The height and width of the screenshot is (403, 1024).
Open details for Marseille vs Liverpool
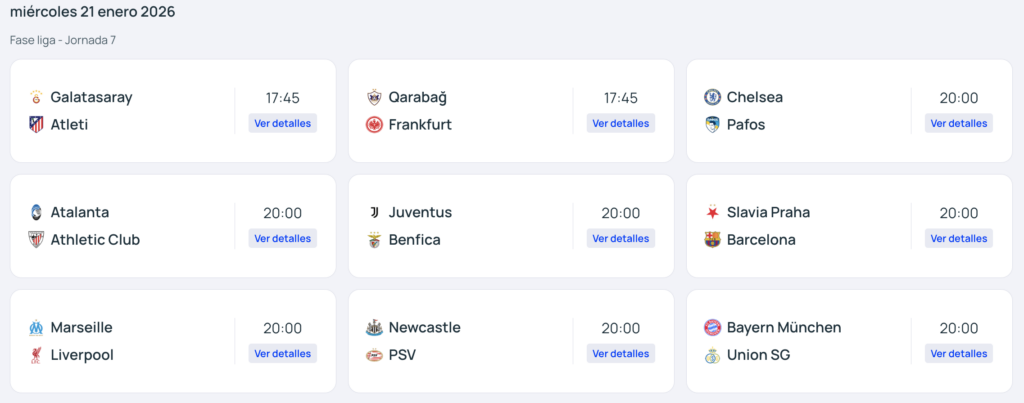283,354
